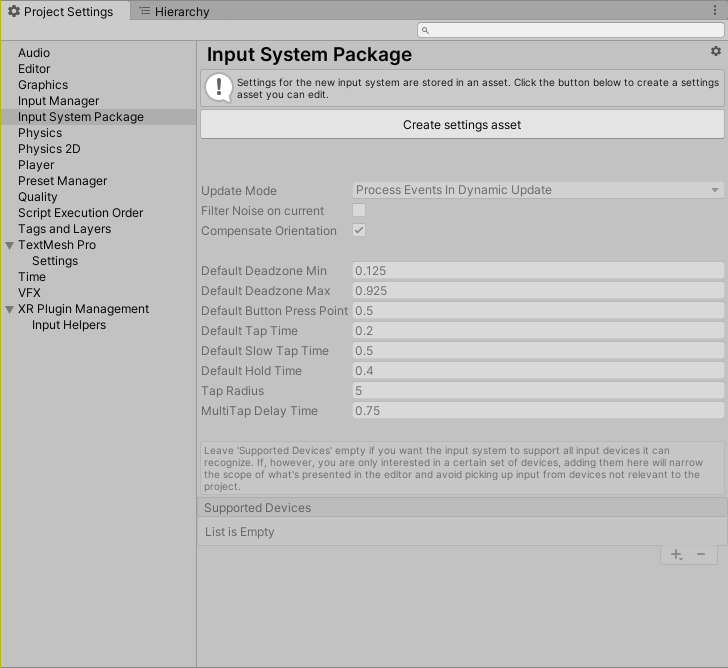Select Time in the settings list
The width and height of the screenshot is (728, 668).
(32, 277)
